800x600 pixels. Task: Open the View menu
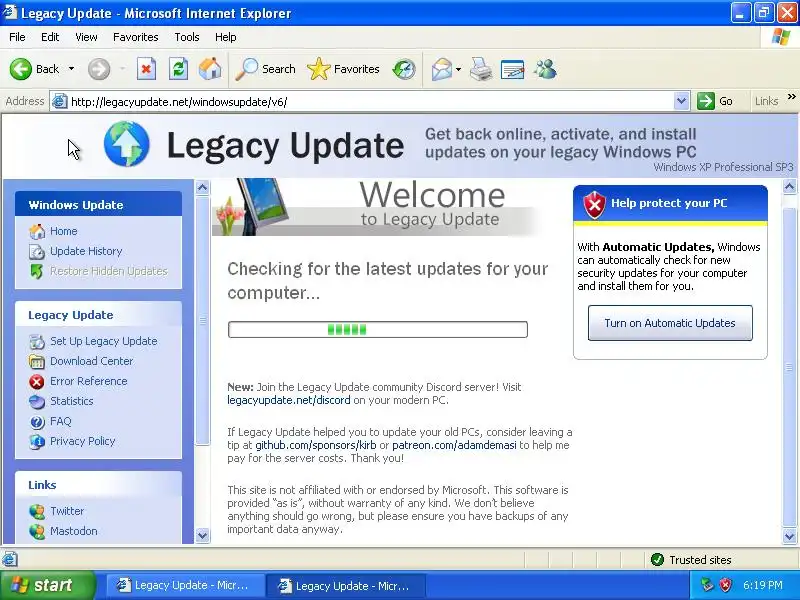coord(86,37)
